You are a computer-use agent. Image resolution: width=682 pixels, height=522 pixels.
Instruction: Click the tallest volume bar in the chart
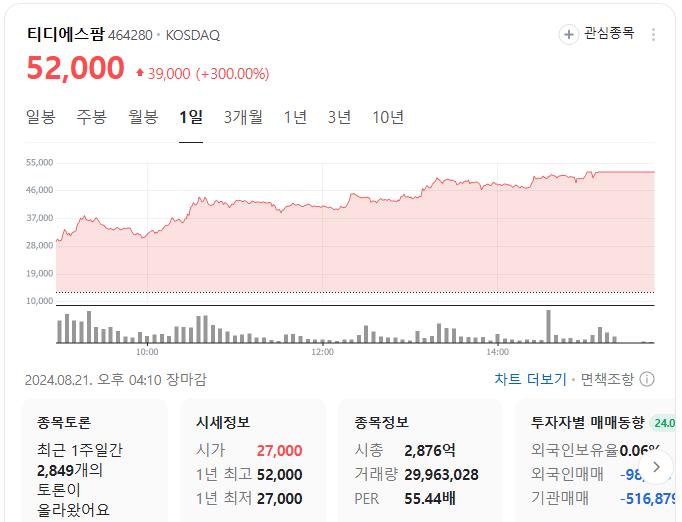[548, 327]
